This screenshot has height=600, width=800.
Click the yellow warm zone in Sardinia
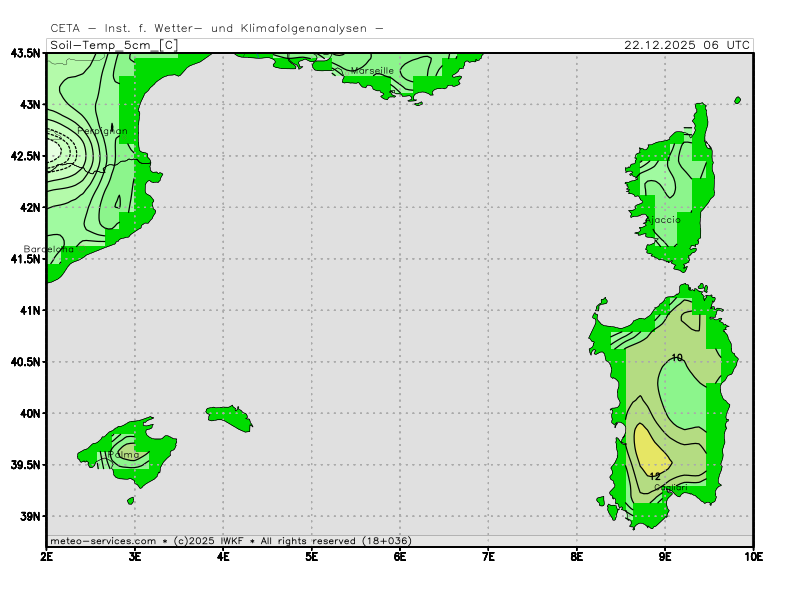tap(649, 450)
